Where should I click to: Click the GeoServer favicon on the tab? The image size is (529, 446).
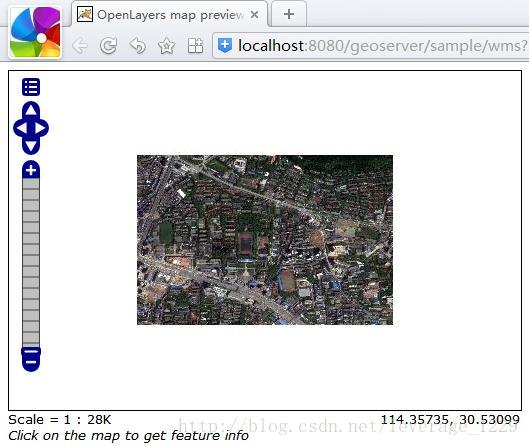85,14
